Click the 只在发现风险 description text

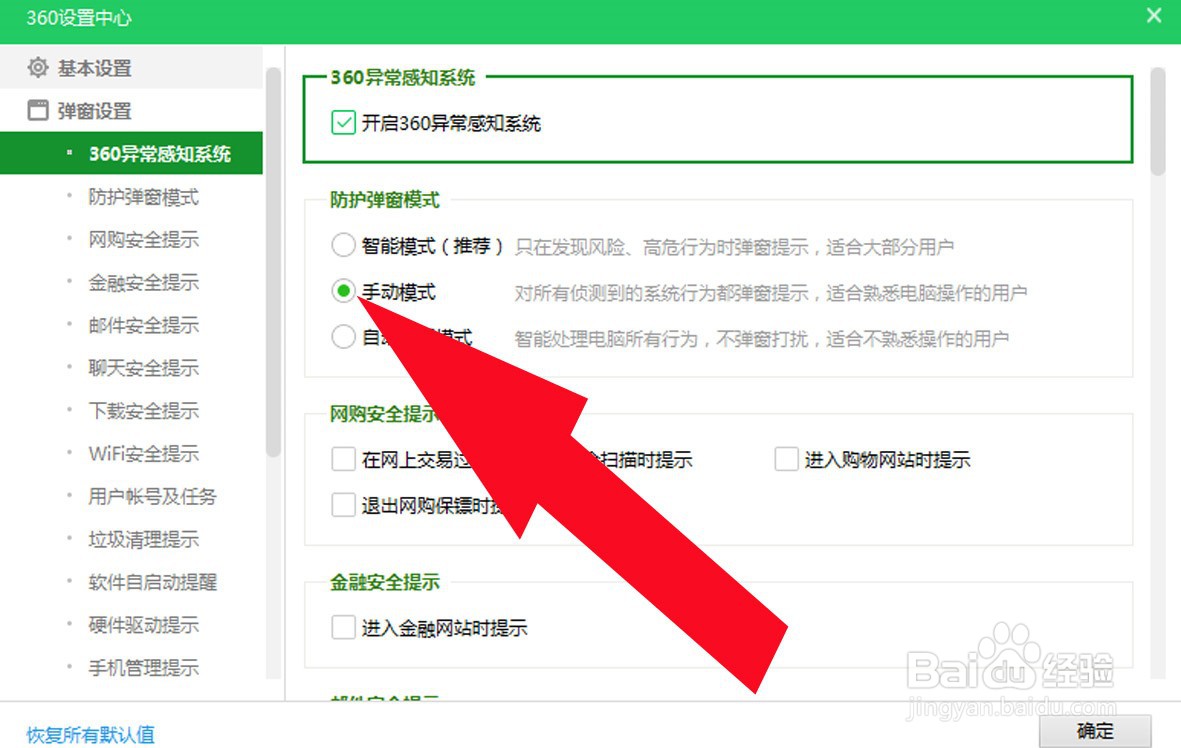coord(734,247)
